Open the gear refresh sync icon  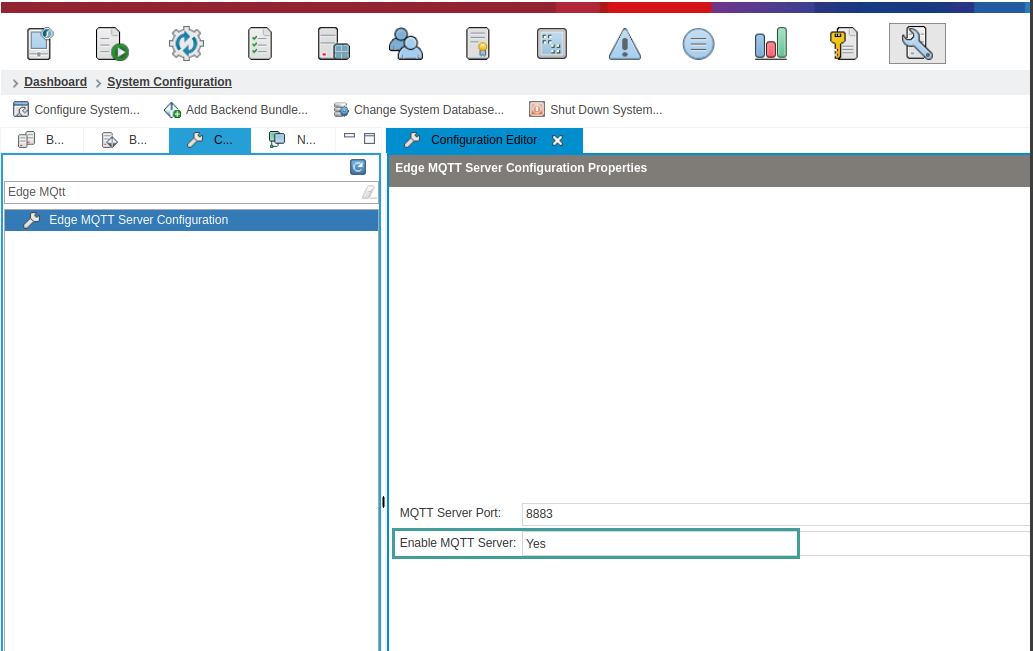click(x=186, y=43)
